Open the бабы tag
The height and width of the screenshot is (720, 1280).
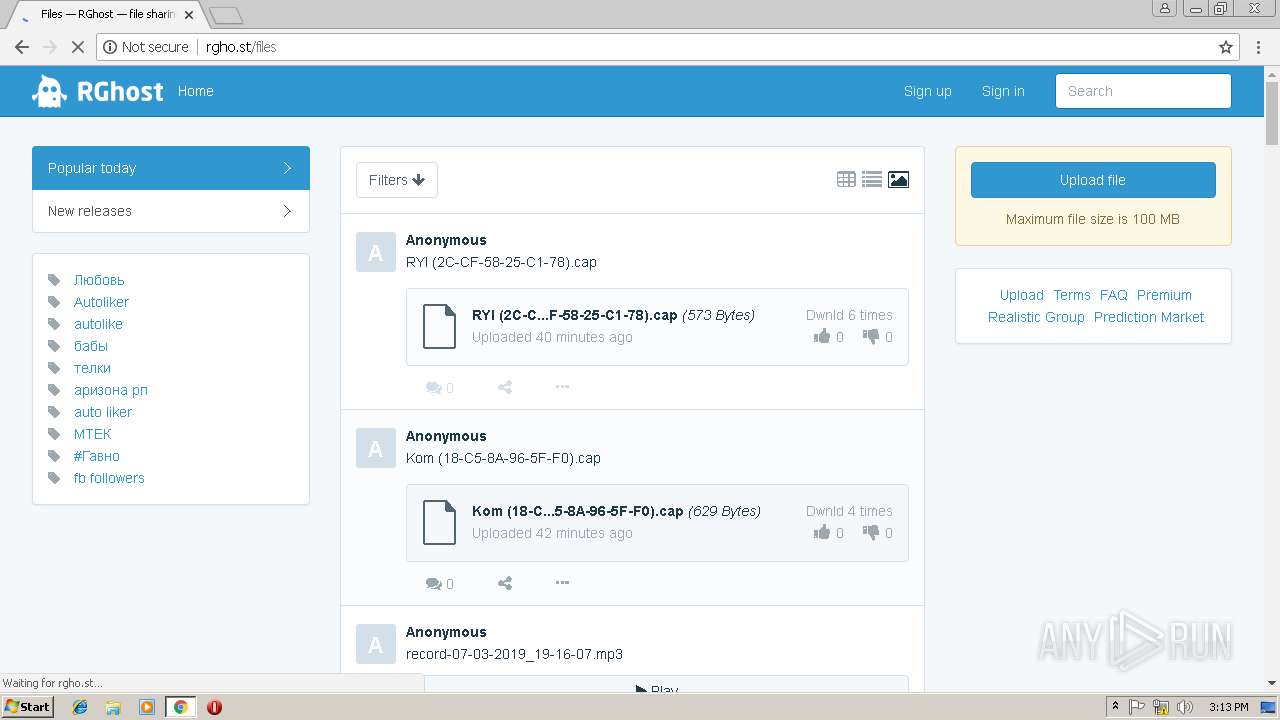[91, 346]
